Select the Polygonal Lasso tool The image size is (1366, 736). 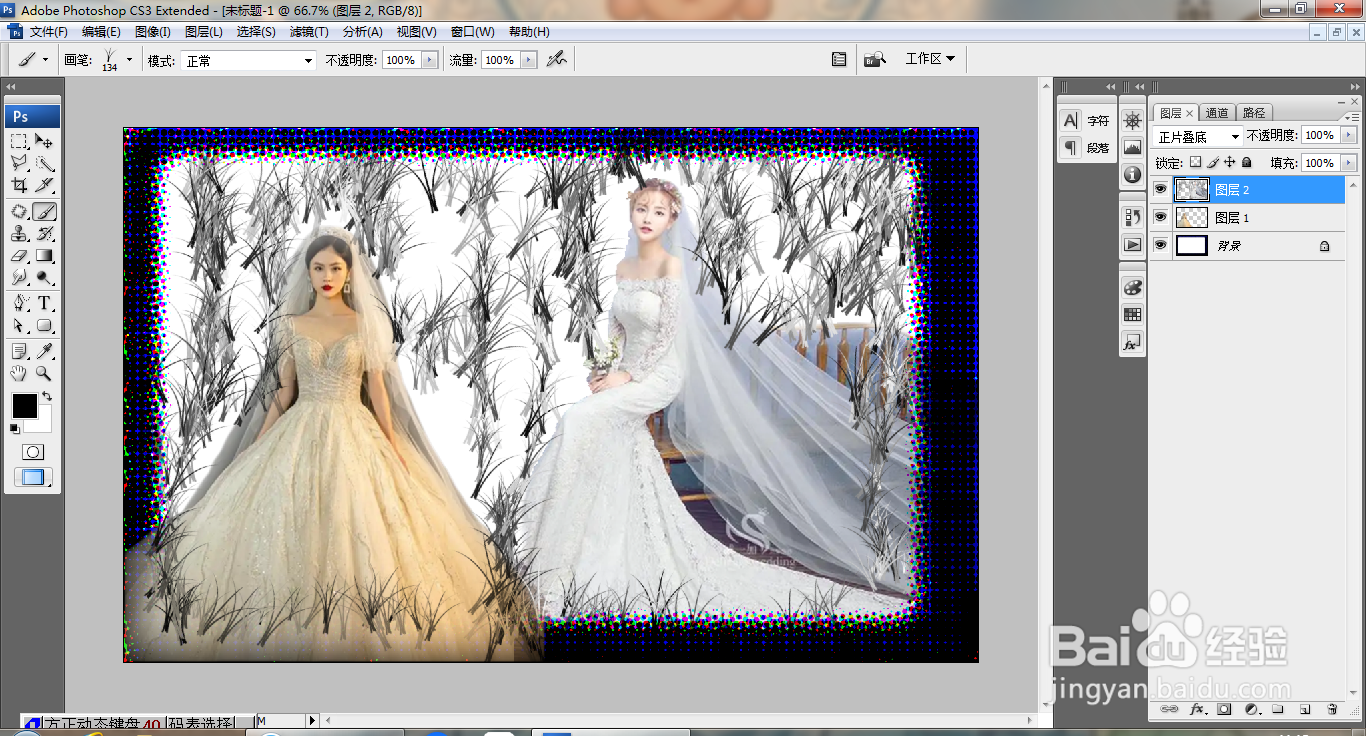click(x=19, y=163)
